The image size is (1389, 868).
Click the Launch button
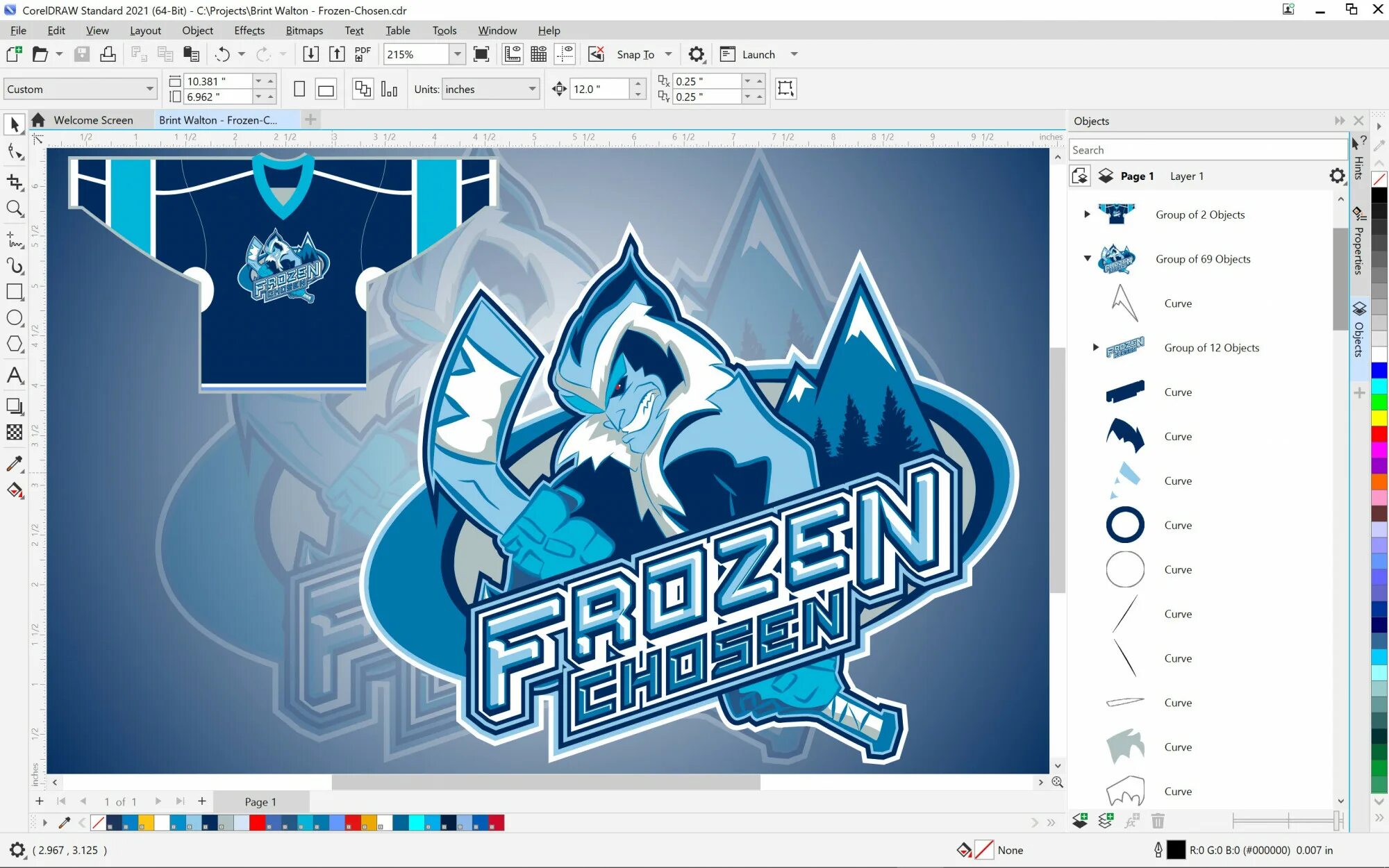[749, 54]
